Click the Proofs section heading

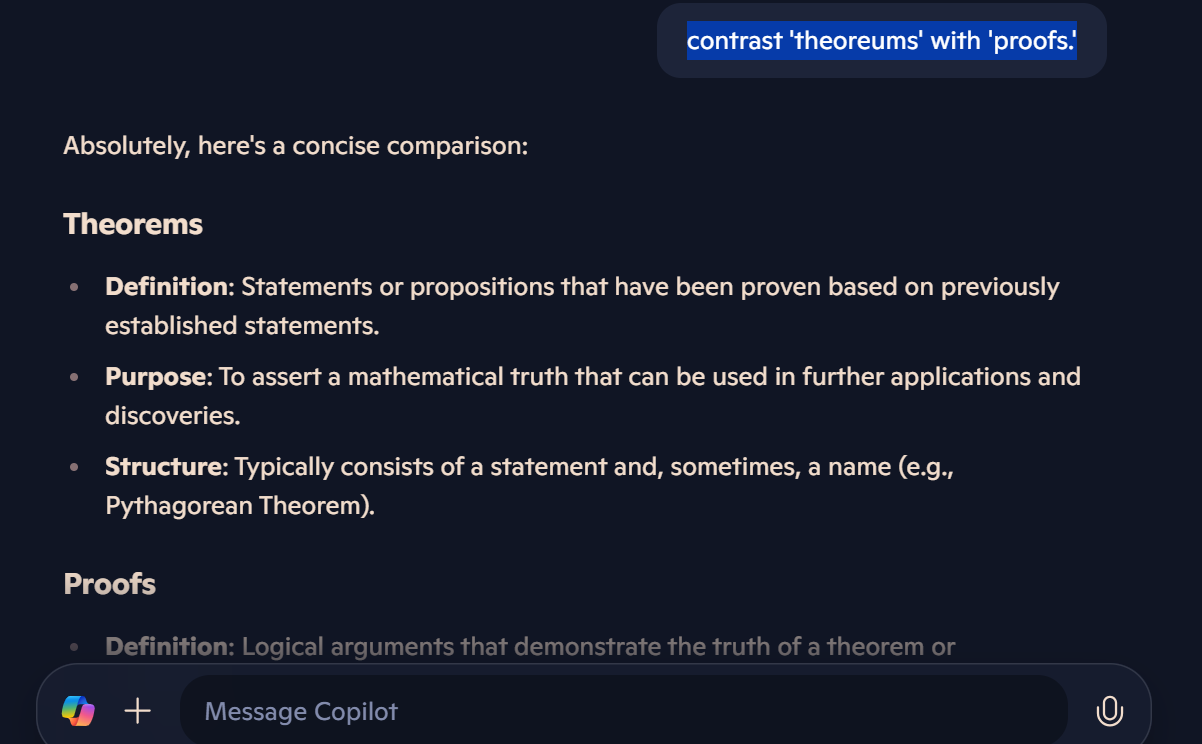(x=110, y=584)
